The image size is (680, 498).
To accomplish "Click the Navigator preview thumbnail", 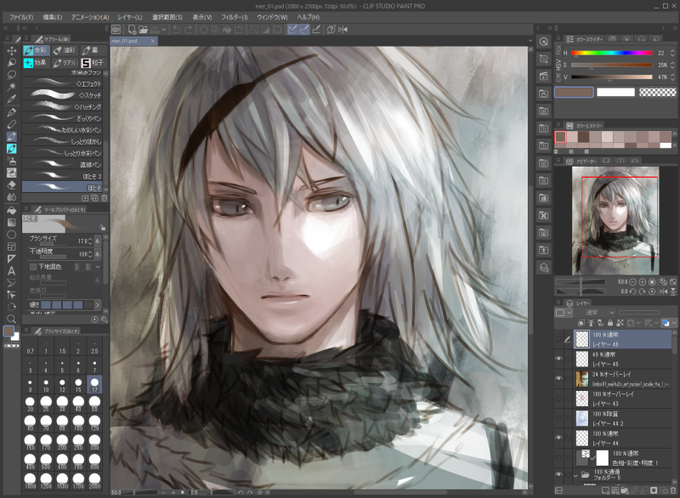I will (615, 220).
